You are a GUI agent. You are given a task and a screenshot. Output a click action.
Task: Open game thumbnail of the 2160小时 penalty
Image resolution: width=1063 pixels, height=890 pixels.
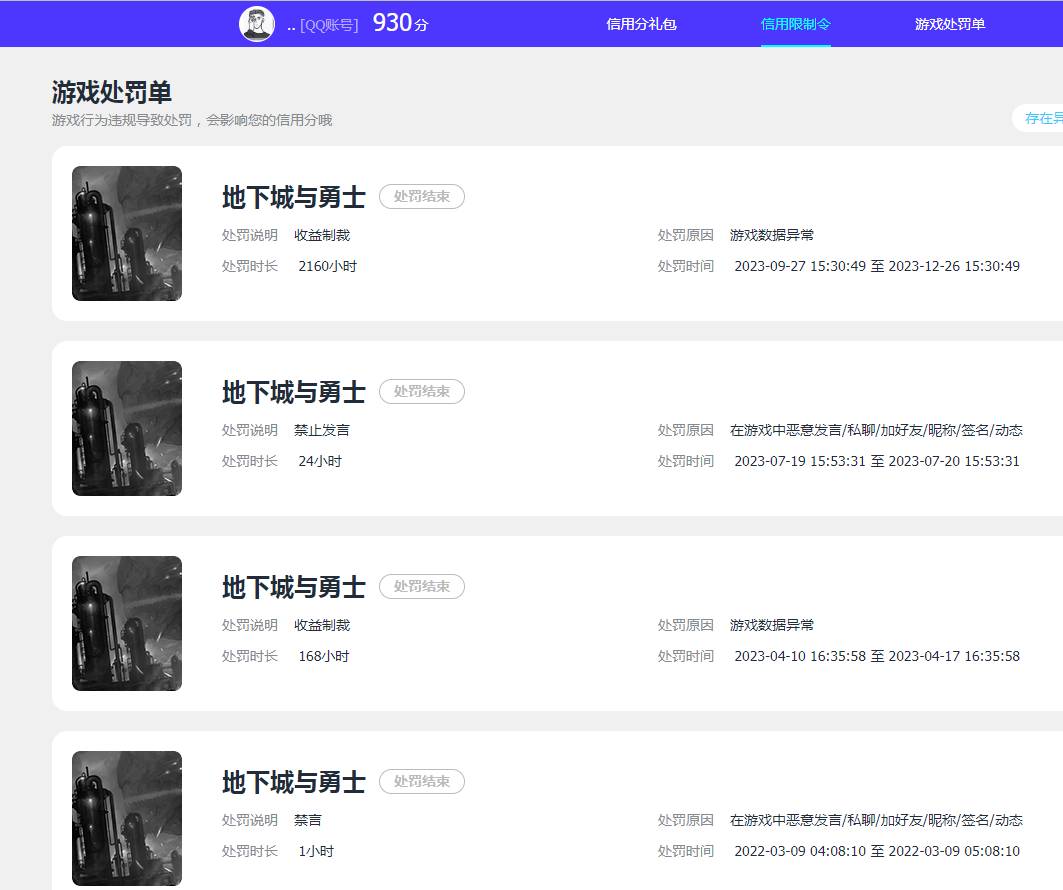[127, 233]
